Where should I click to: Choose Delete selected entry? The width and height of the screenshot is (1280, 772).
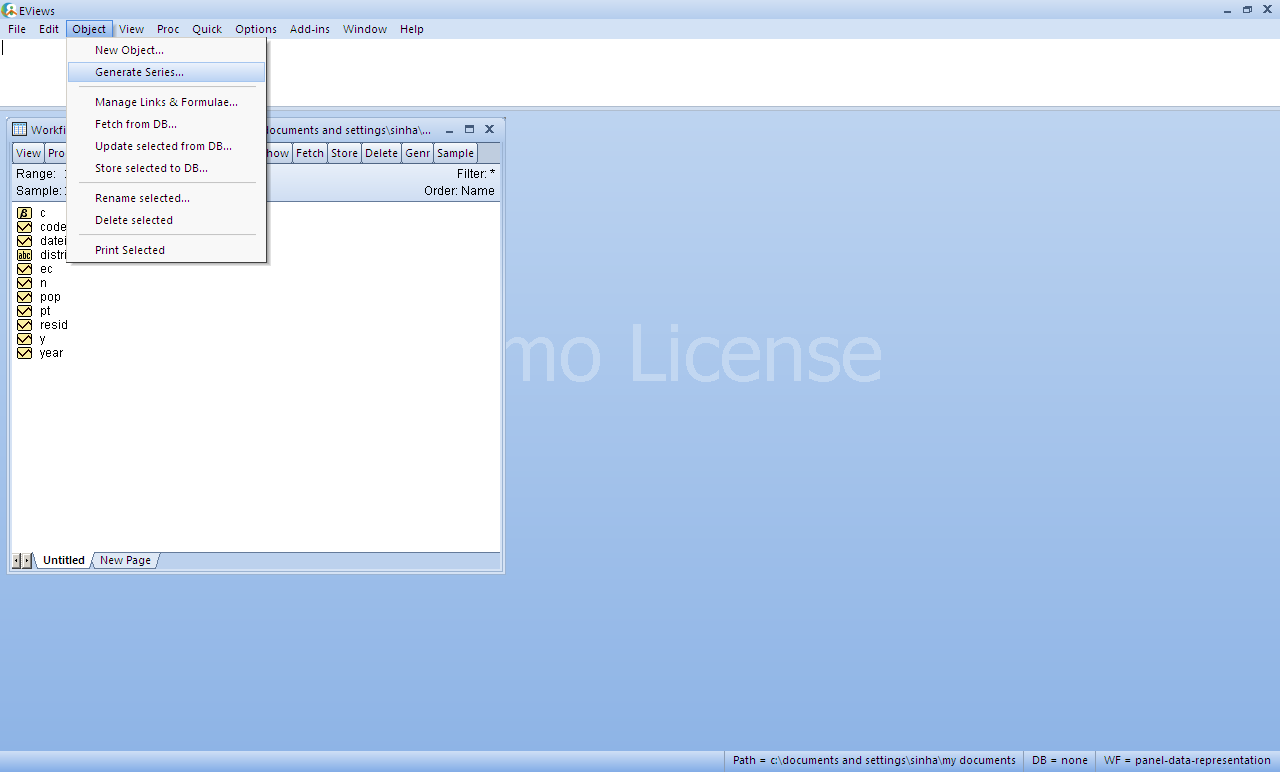166,220
